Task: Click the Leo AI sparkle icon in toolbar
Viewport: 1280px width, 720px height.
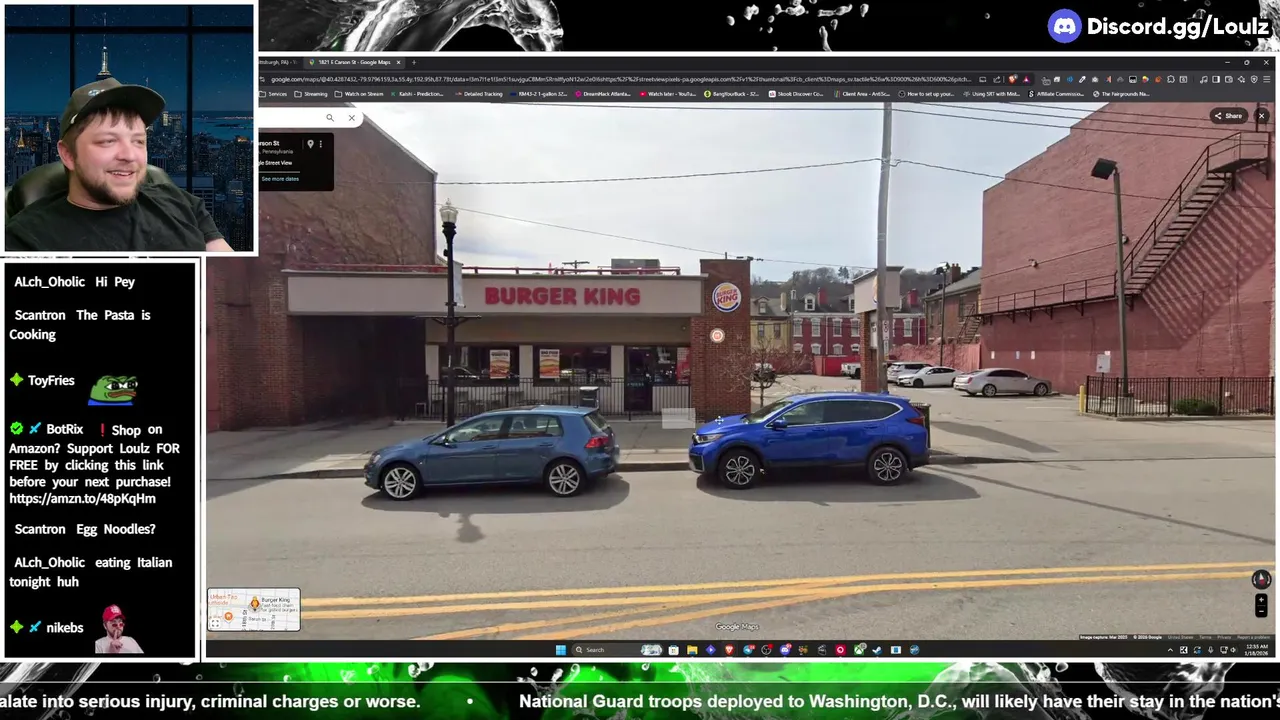Action: (x=1241, y=79)
